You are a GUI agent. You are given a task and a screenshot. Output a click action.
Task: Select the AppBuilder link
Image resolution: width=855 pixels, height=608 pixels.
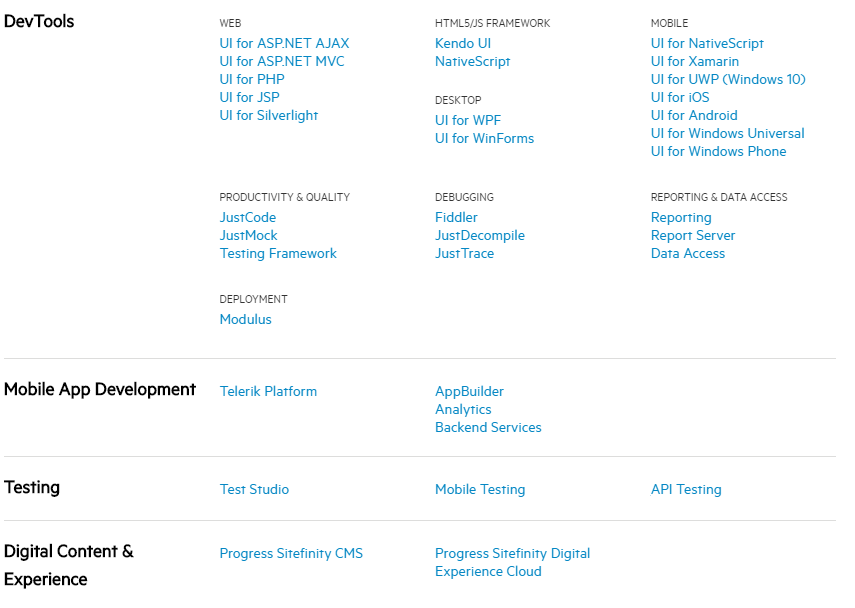coord(469,392)
